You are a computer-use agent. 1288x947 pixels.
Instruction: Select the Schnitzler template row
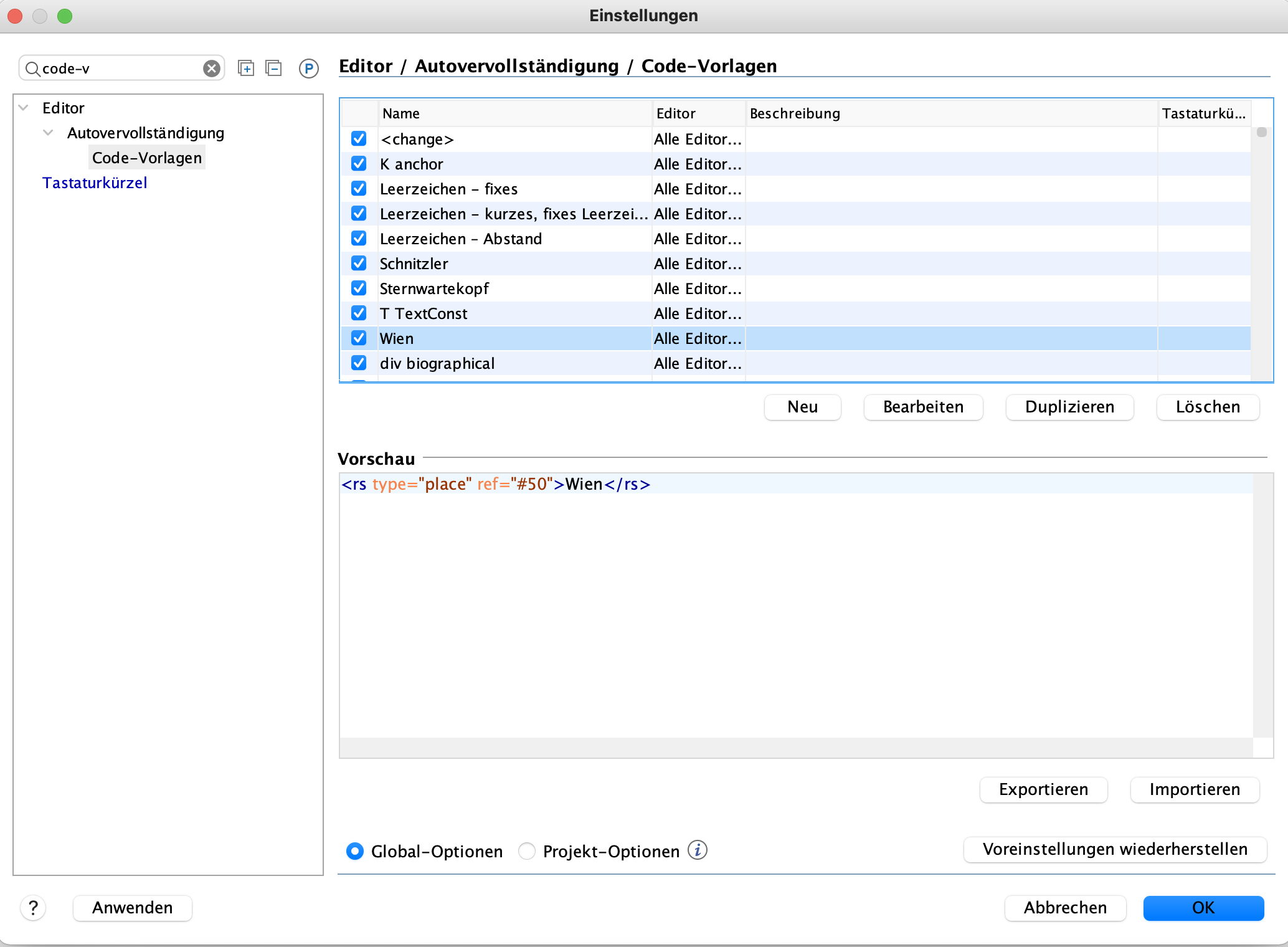pos(796,264)
